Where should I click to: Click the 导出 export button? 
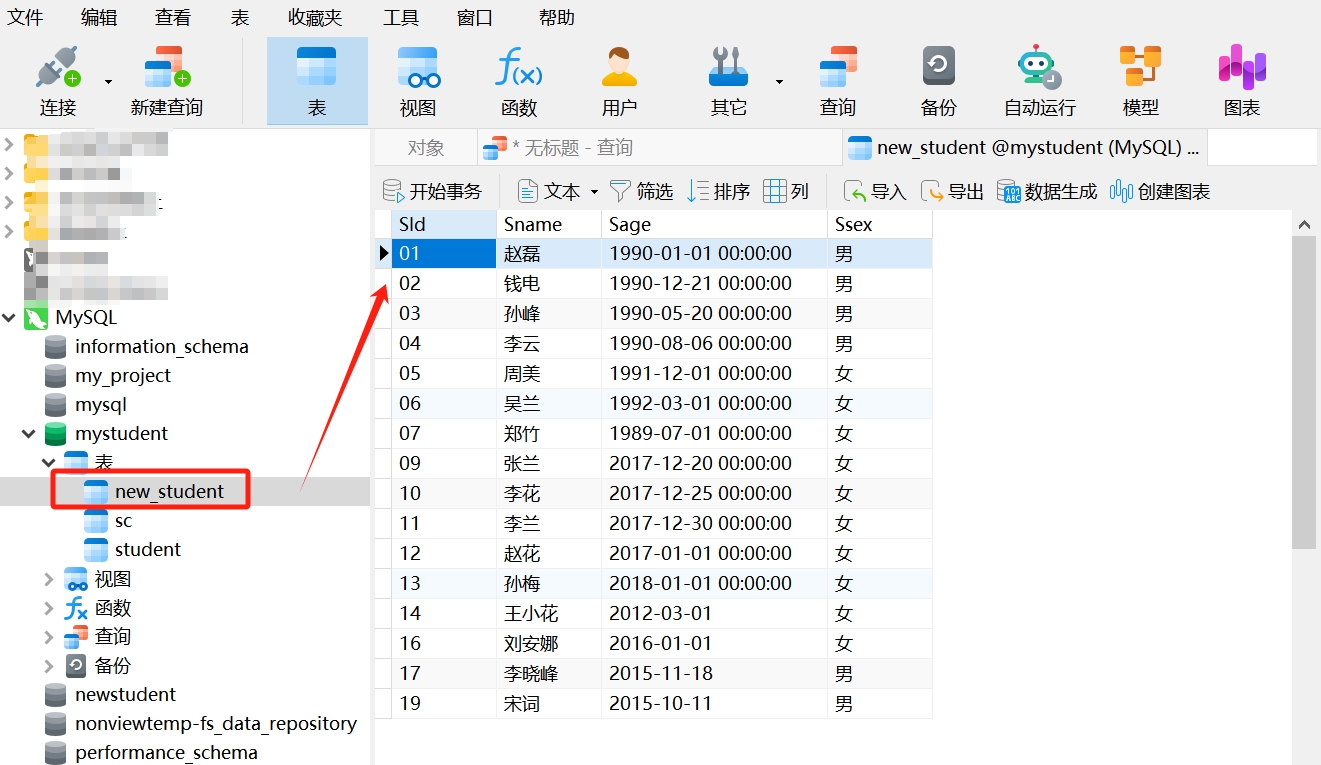pyautogui.click(x=953, y=191)
